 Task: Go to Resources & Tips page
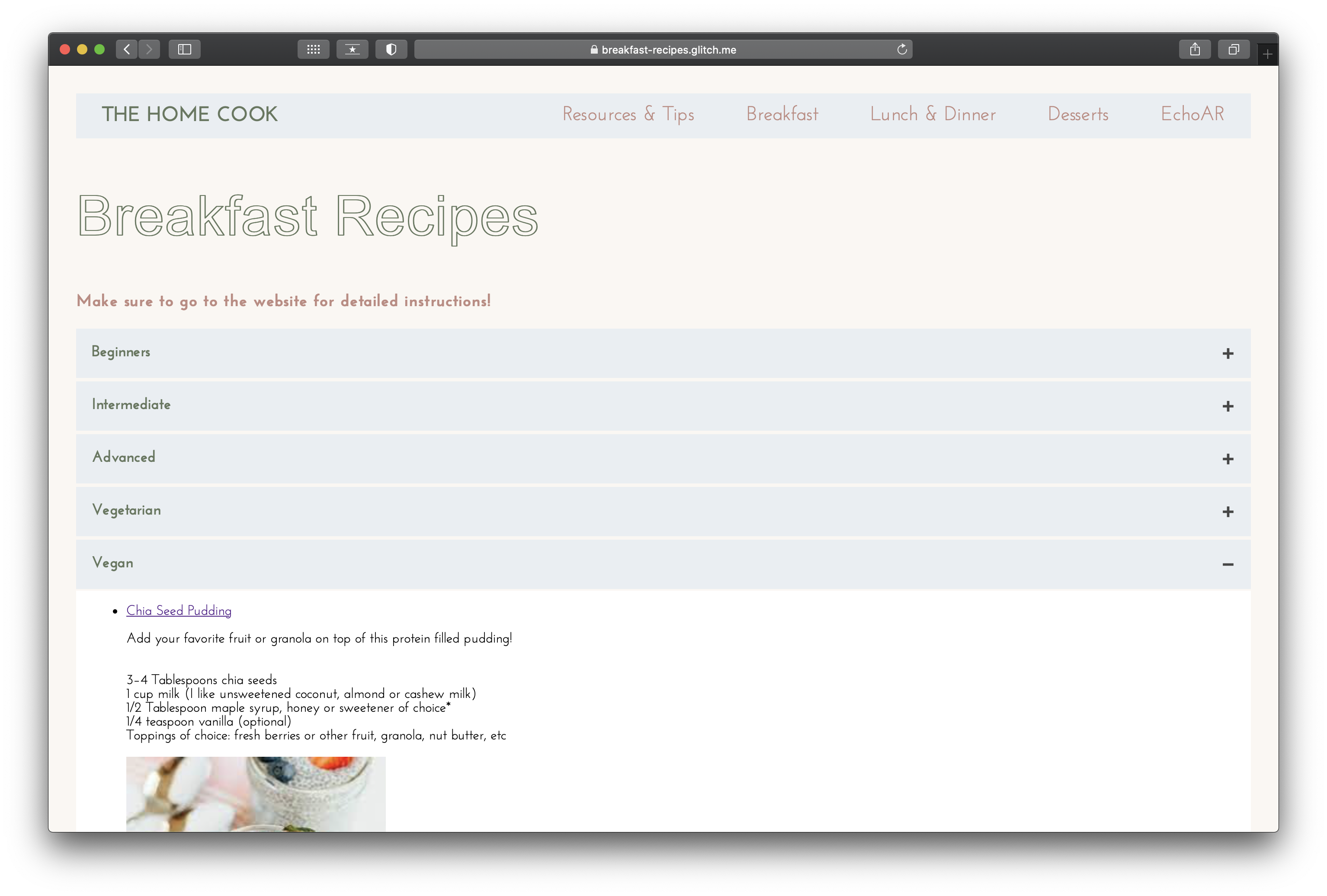628,114
